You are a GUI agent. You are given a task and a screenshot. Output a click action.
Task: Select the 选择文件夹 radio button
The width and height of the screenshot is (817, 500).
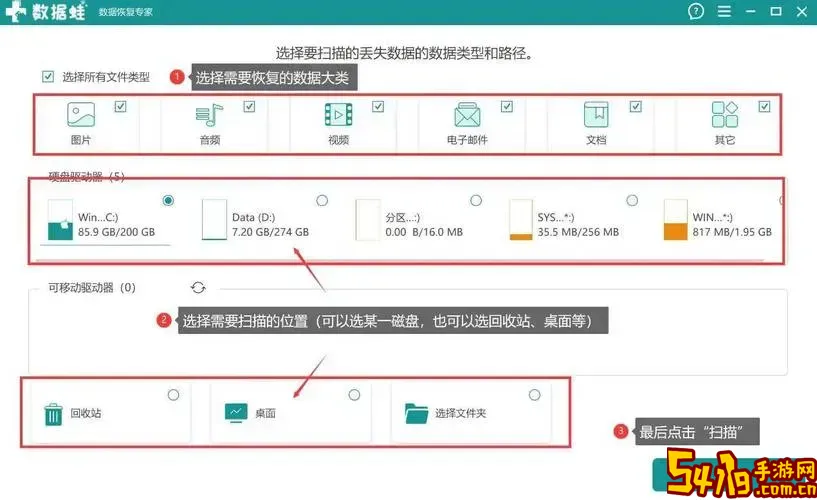point(535,395)
